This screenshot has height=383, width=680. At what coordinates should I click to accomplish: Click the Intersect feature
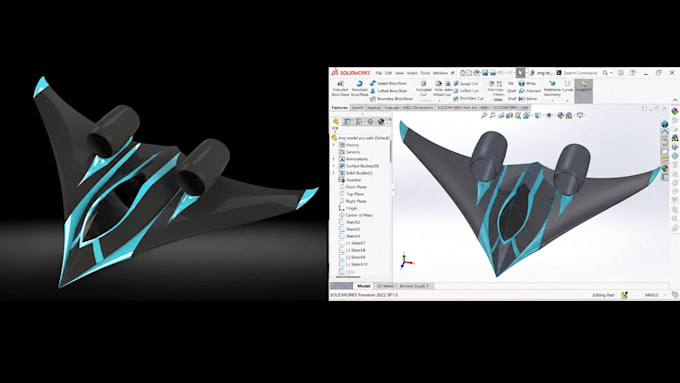[530, 91]
